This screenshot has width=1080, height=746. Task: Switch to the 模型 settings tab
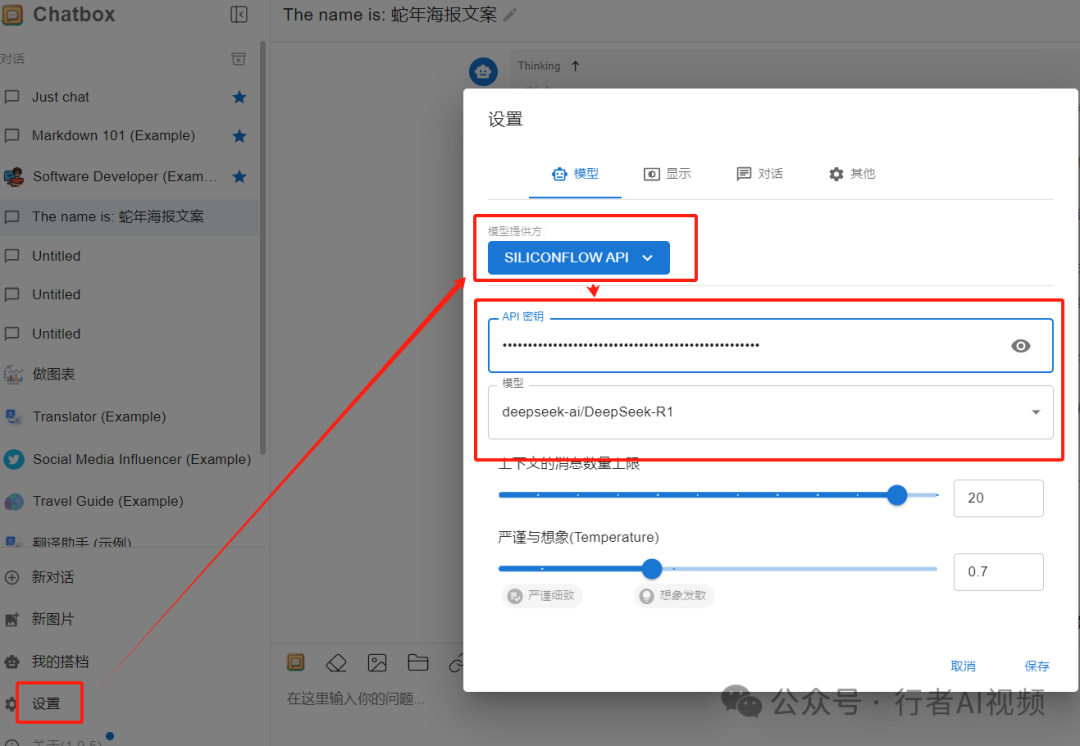coord(575,174)
